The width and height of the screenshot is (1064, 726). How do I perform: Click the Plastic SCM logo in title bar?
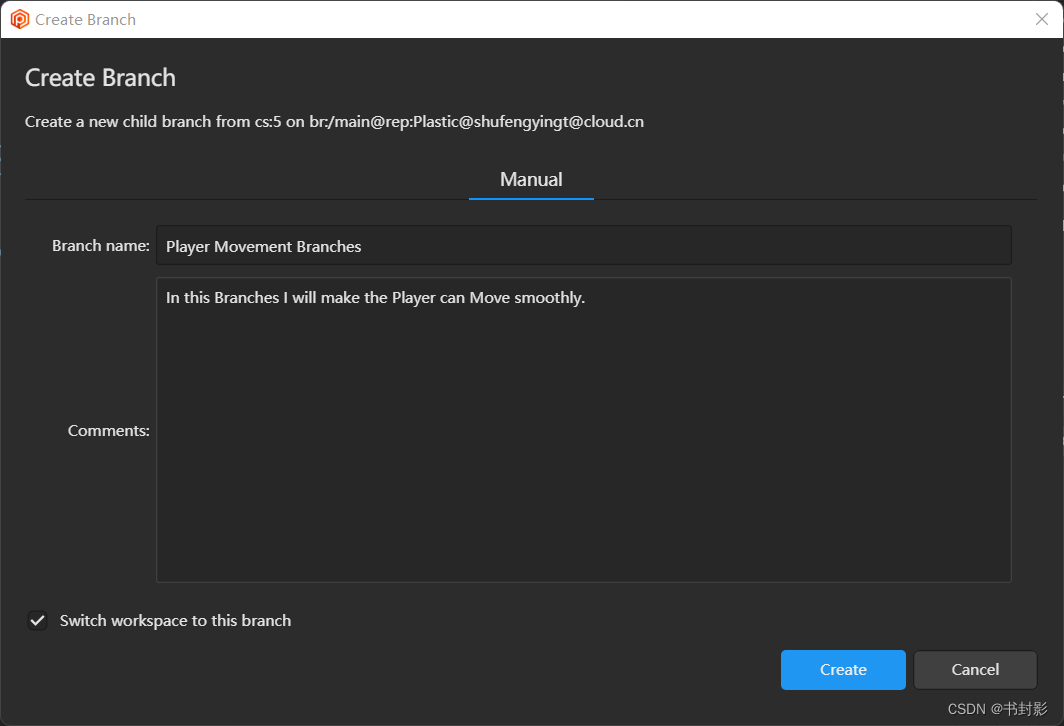(20, 19)
